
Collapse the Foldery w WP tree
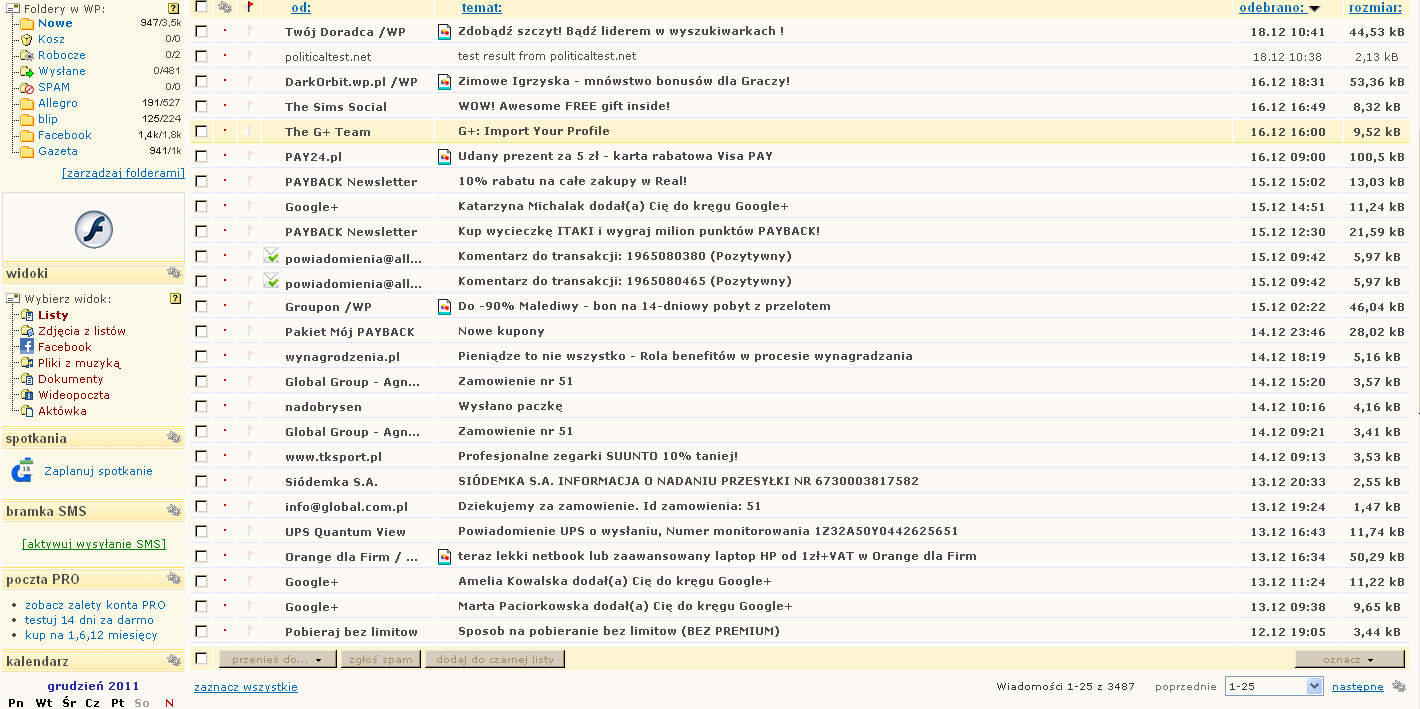coord(12,8)
